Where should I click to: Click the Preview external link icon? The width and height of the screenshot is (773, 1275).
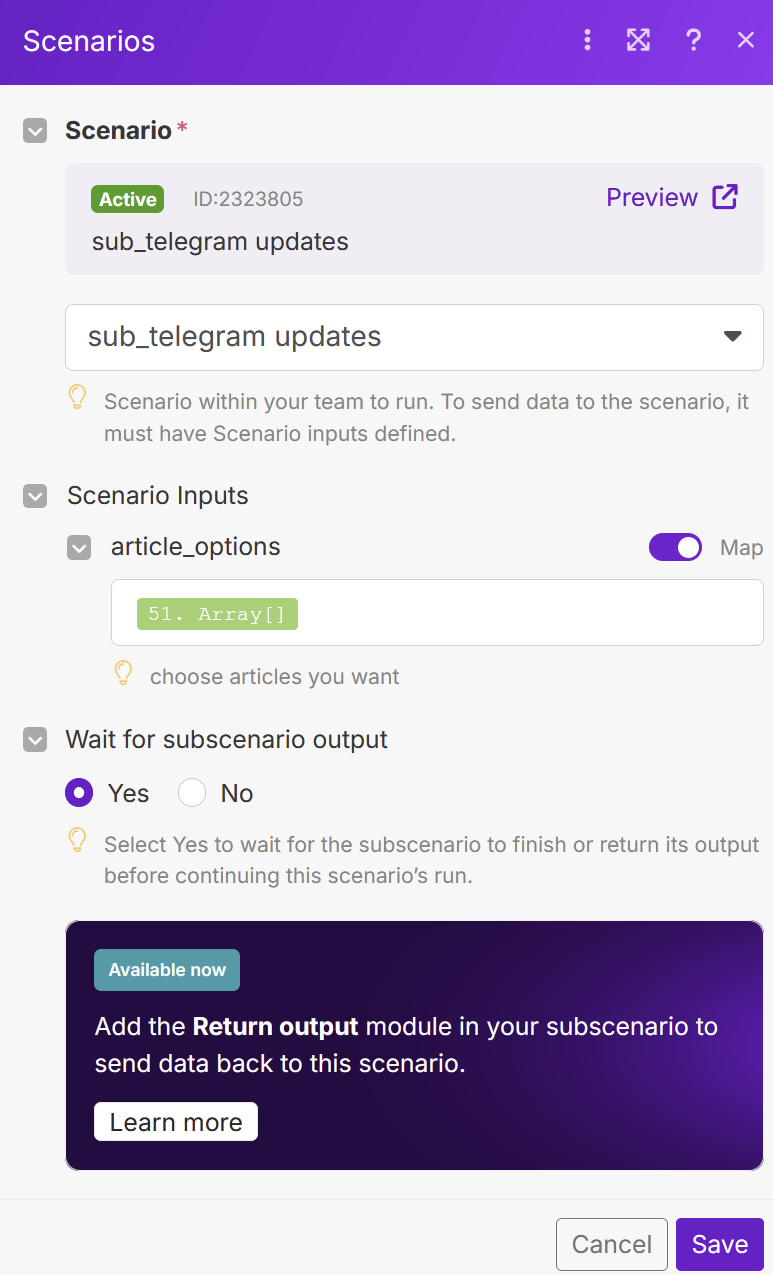725,197
